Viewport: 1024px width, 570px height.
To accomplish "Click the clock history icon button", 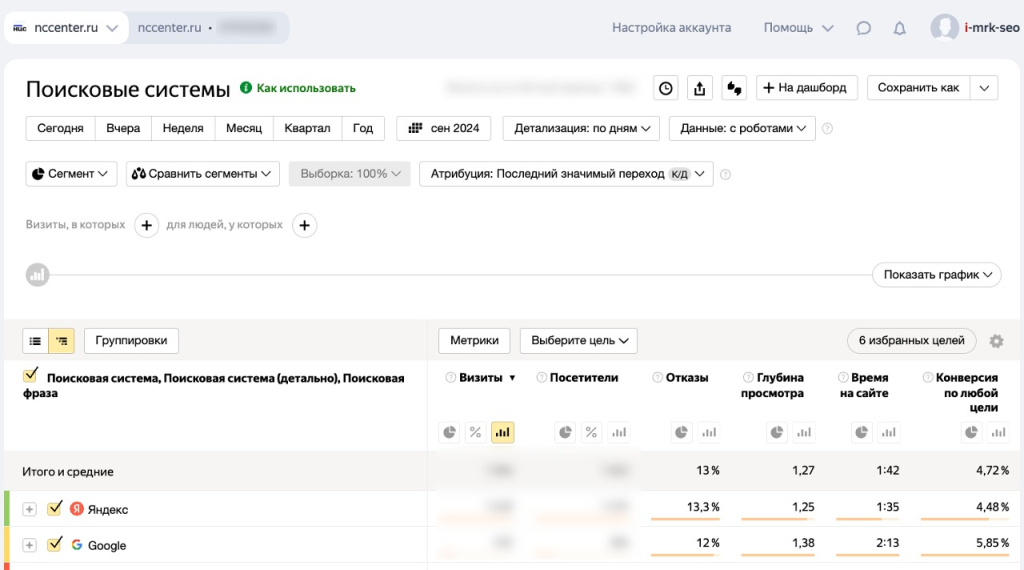I will pos(665,88).
